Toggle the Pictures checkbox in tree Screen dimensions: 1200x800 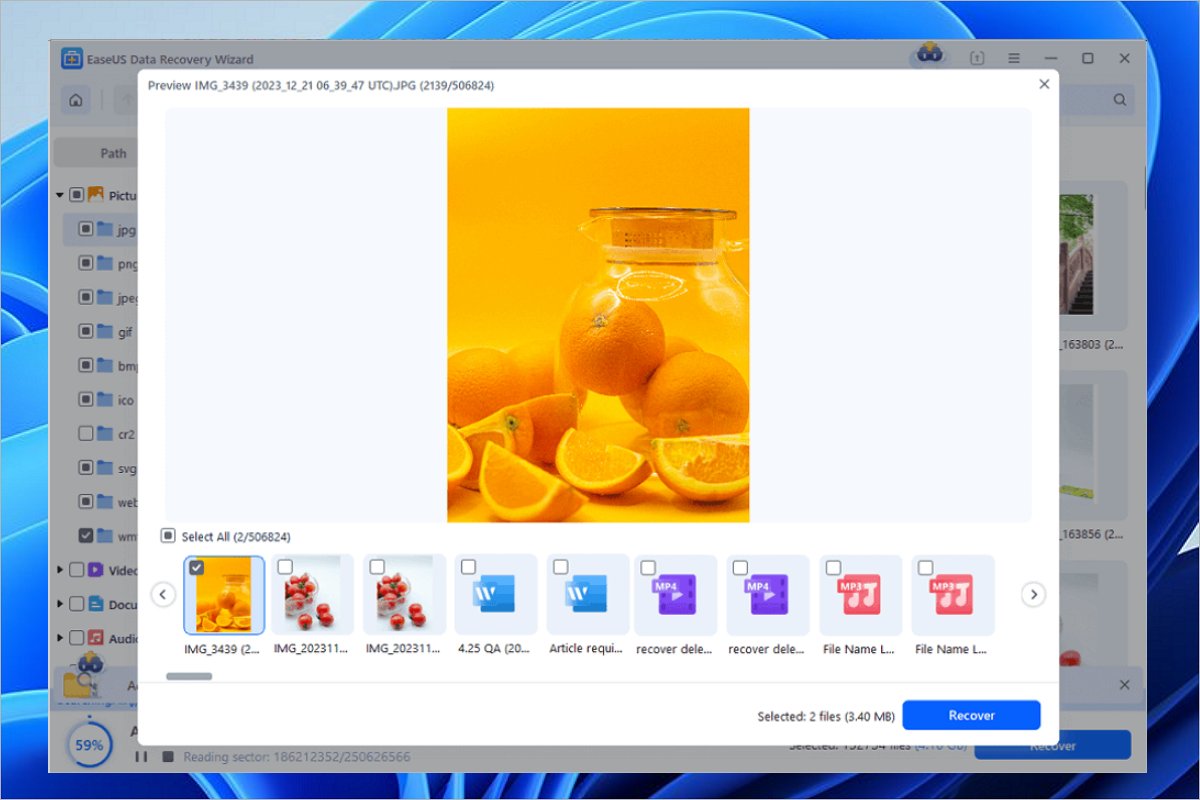click(x=77, y=195)
